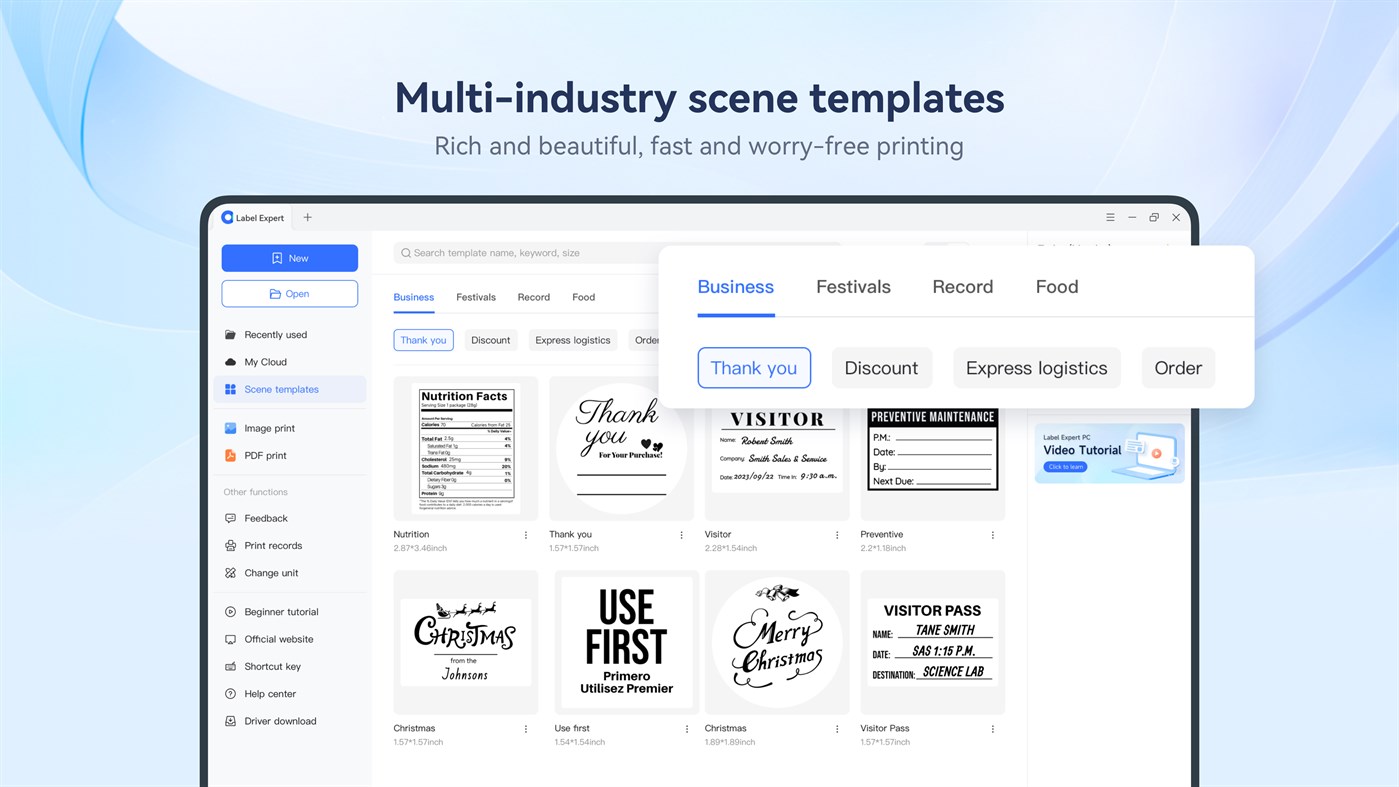Select the enlarged Festivals tab

853,287
